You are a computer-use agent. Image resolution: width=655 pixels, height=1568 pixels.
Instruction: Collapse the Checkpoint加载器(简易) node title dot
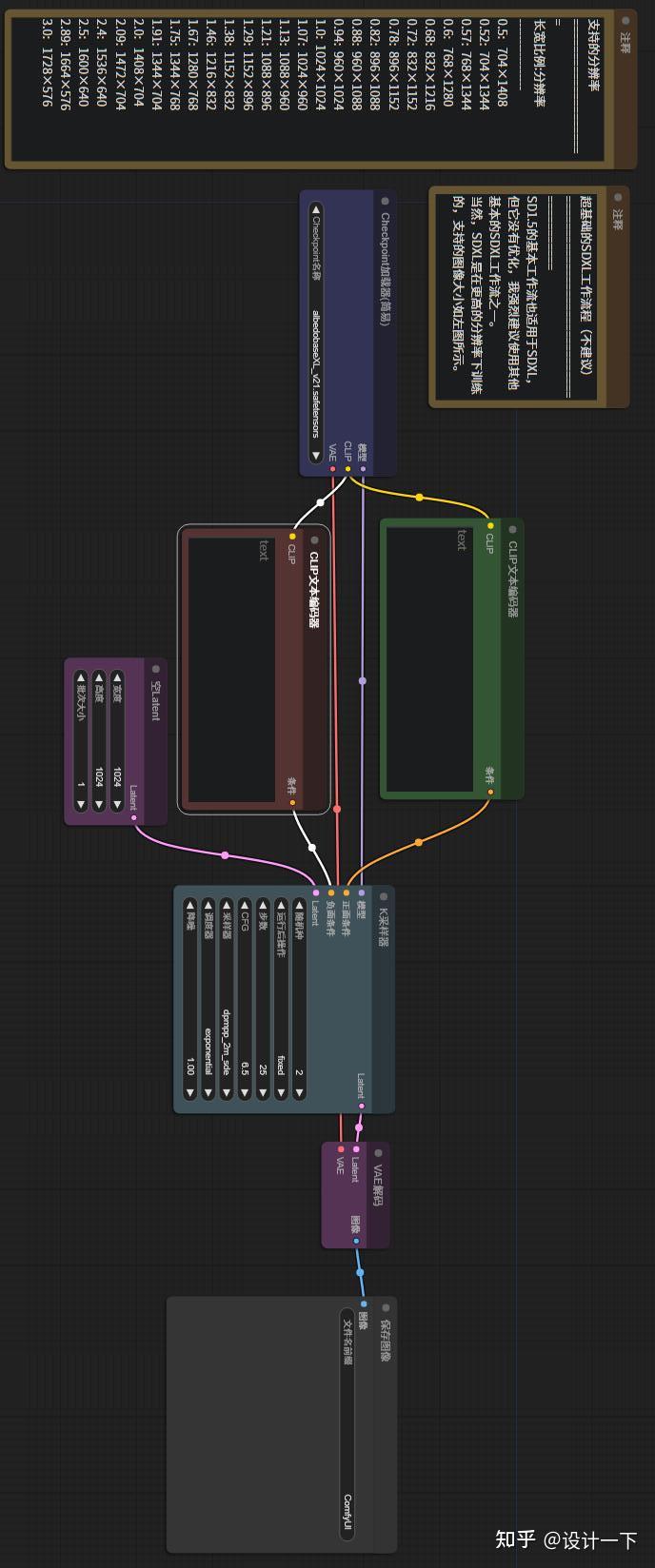click(x=386, y=202)
